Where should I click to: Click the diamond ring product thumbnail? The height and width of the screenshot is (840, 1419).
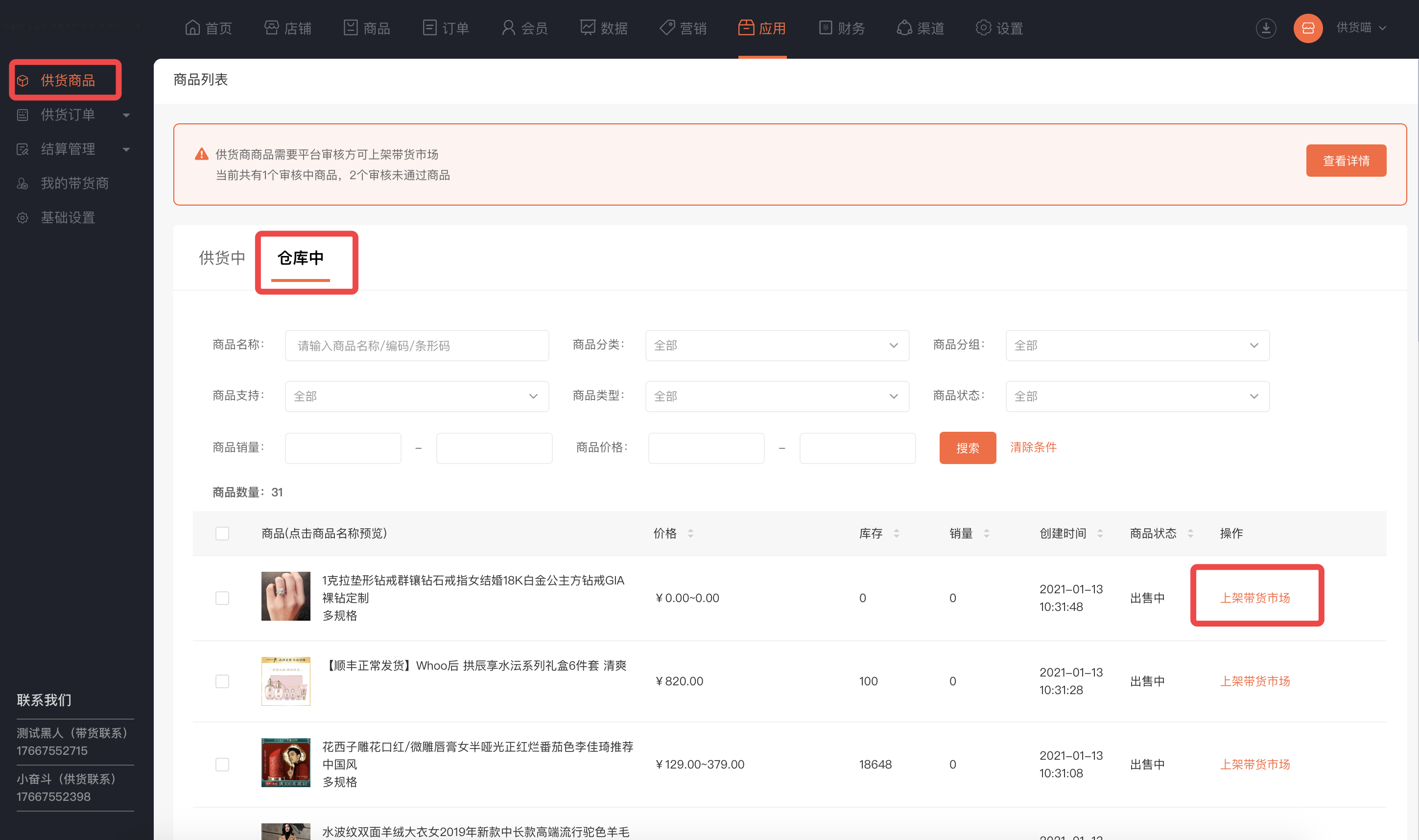285,596
